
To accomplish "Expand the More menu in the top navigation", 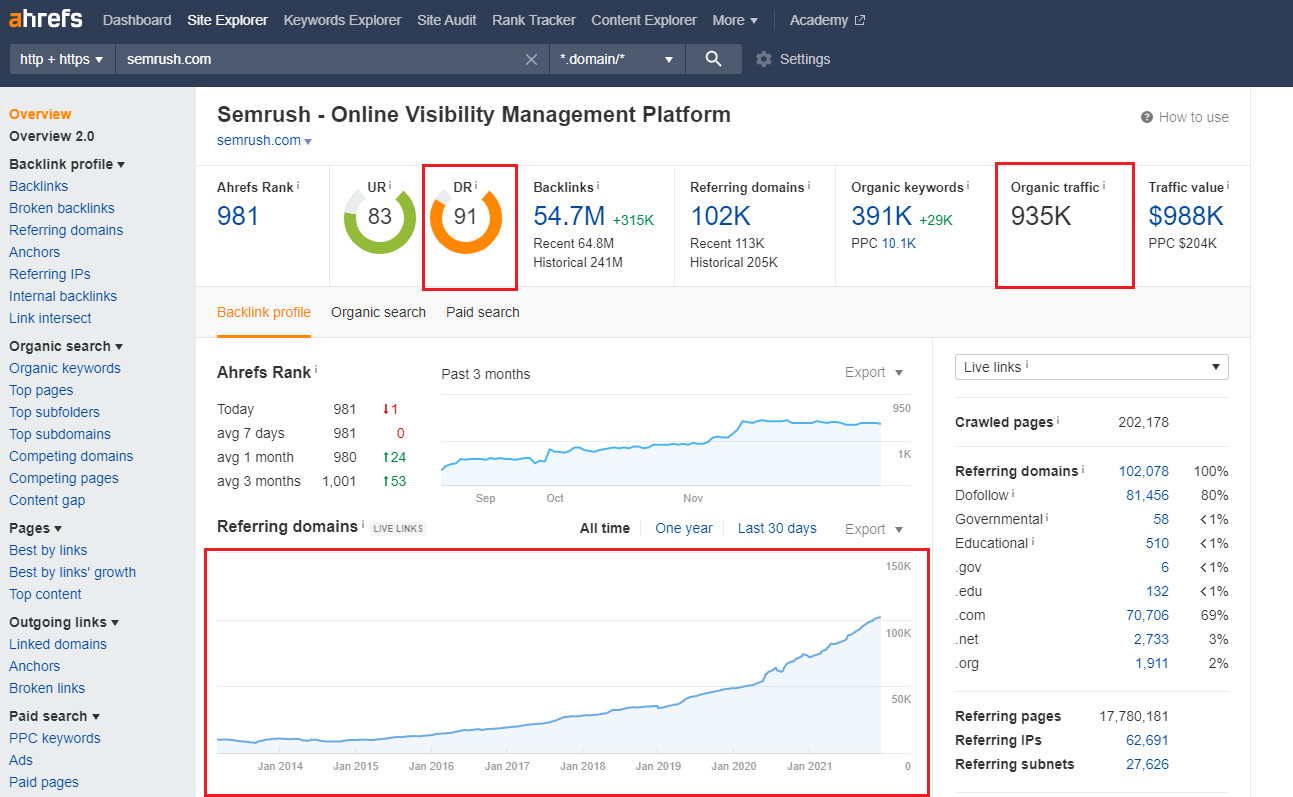I will (735, 20).
